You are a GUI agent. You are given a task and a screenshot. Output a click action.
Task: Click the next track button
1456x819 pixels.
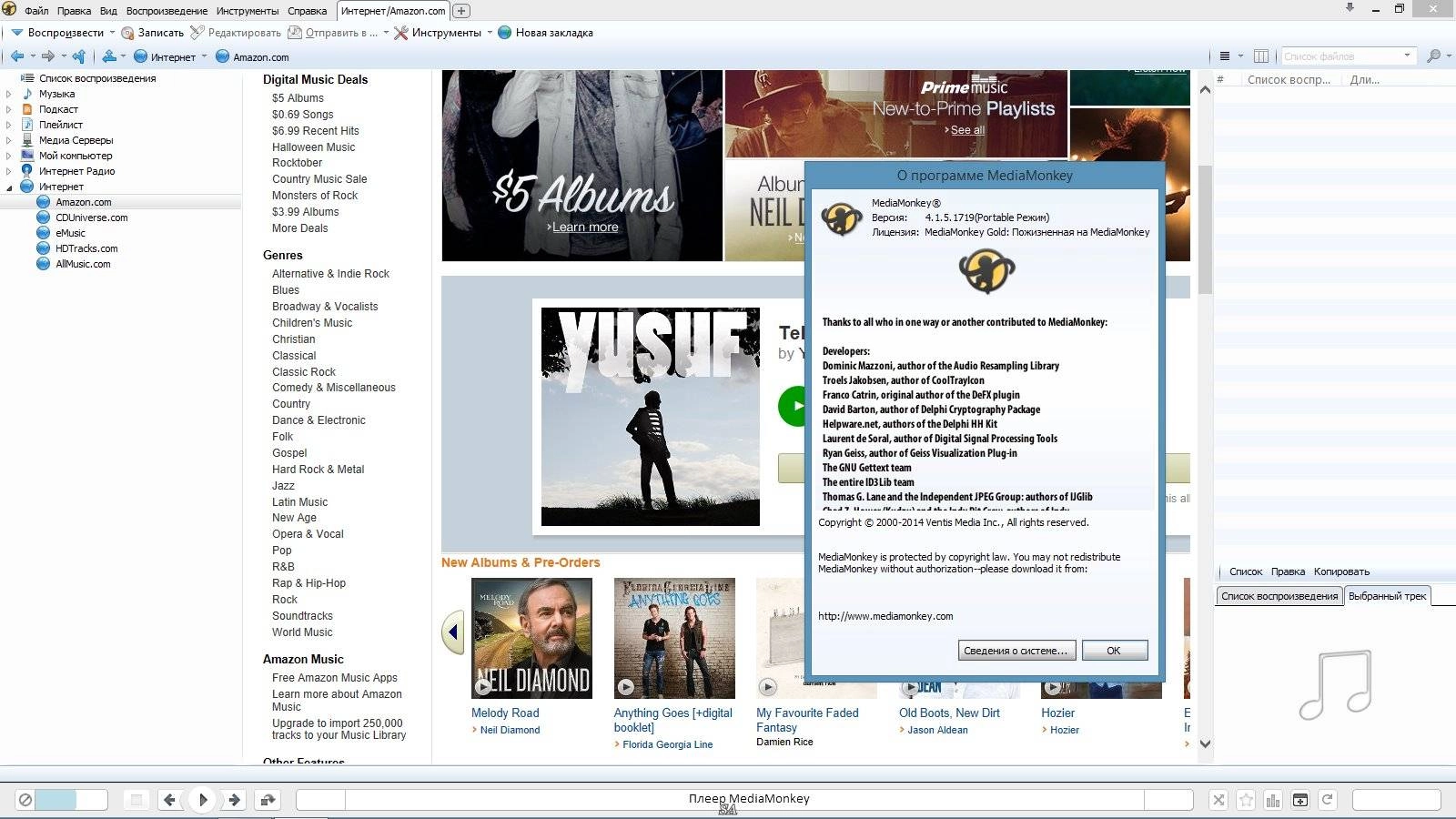tap(235, 800)
